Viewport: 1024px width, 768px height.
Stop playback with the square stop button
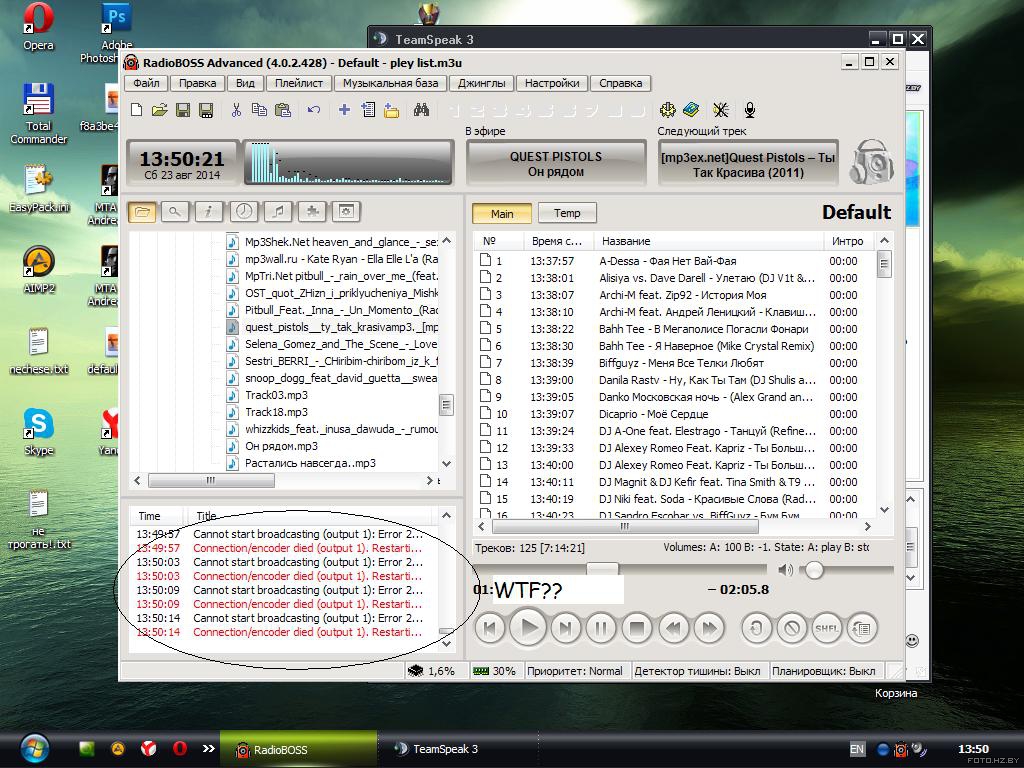637,628
